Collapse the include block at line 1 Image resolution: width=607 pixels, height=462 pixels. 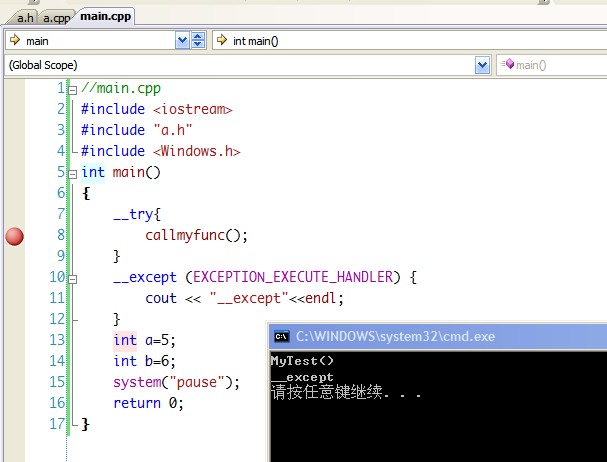[x=72, y=90]
